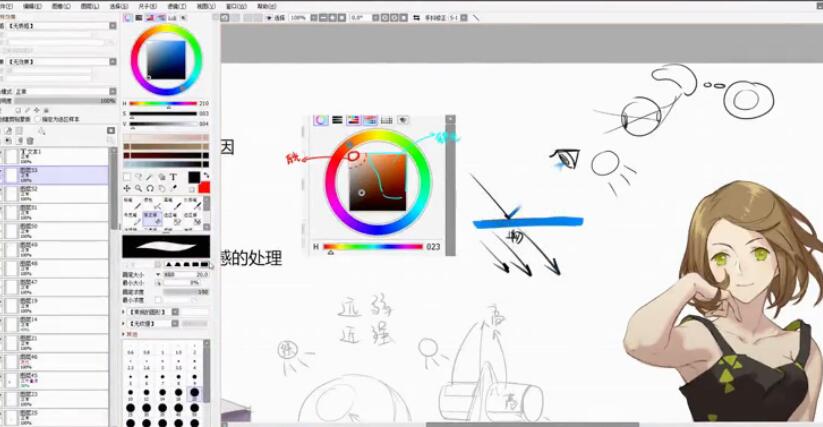Select the rectangular selection tool

pyautogui.click(x=127, y=177)
